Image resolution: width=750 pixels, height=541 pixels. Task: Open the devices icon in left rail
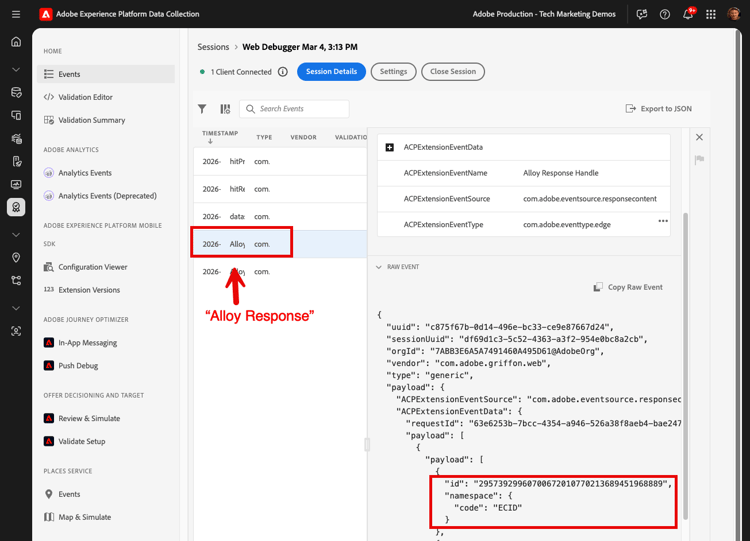coord(16,115)
